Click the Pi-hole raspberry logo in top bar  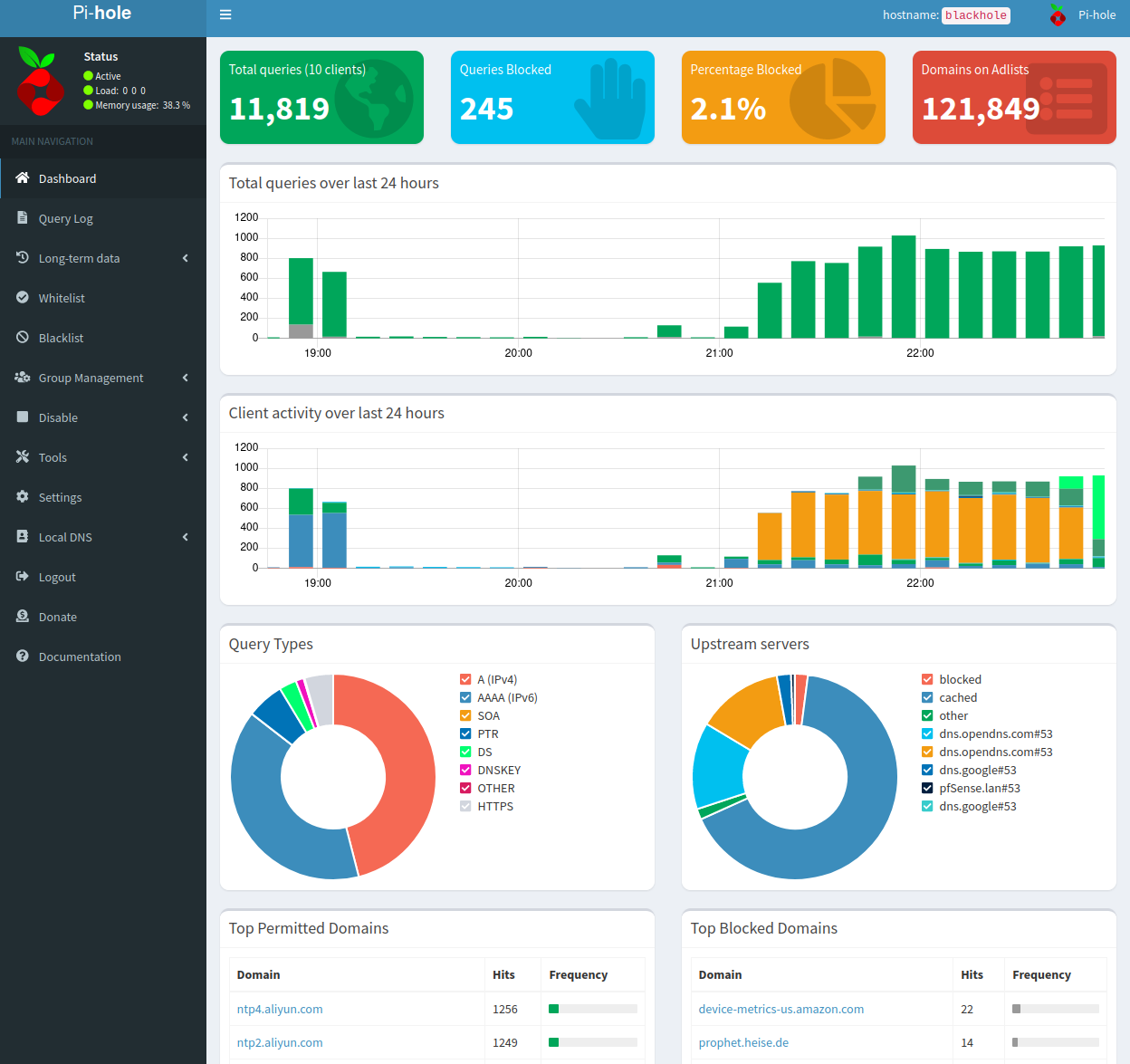[x=1058, y=14]
